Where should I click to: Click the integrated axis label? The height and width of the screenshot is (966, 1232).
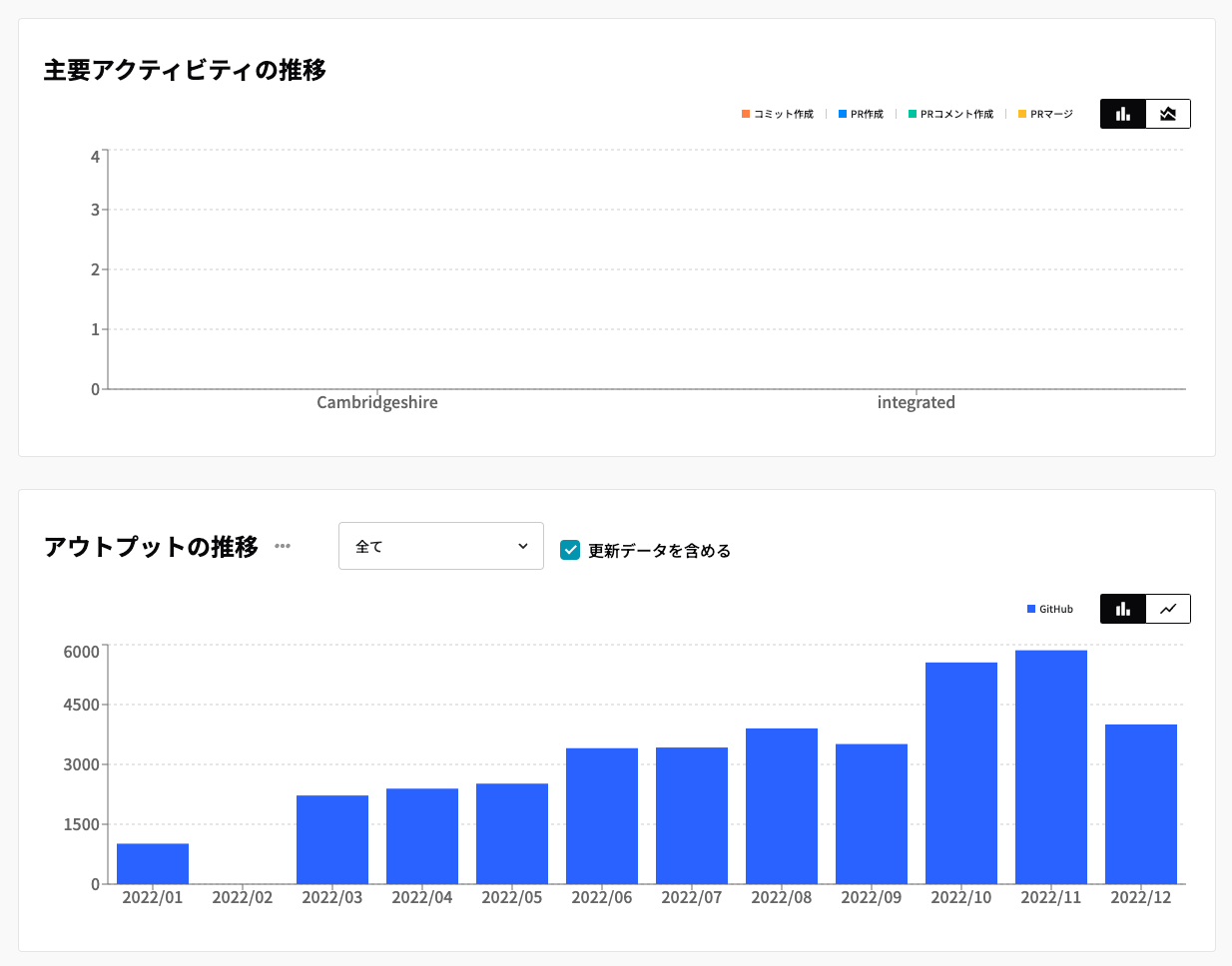917,402
